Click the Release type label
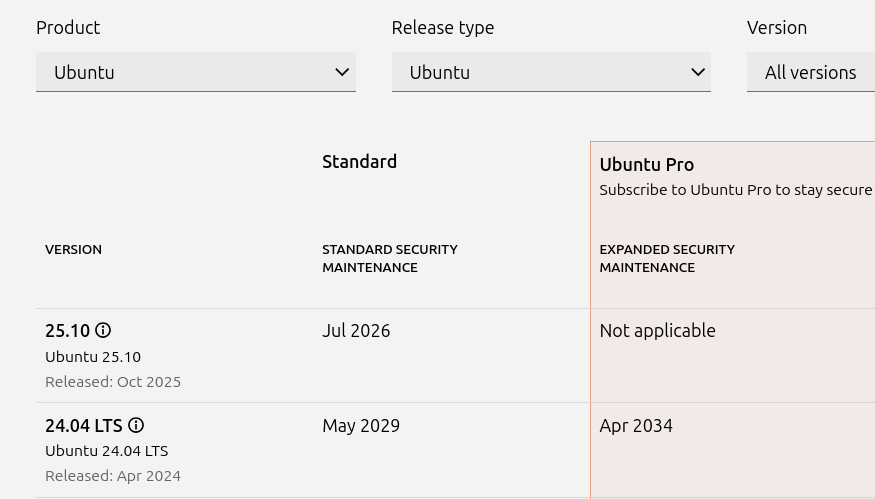This screenshot has height=499, width=875. [443, 28]
